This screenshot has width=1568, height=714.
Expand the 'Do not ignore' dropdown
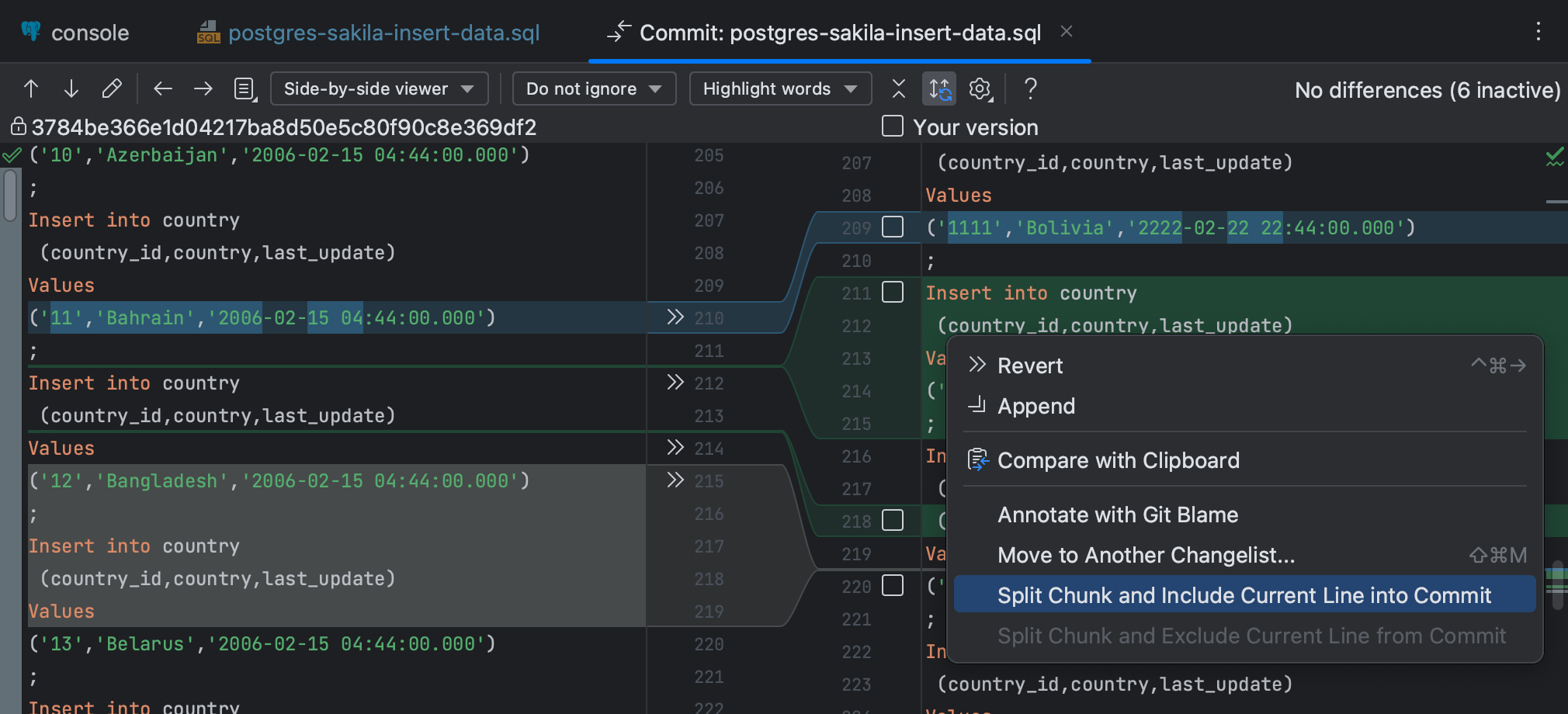click(x=594, y=89)
